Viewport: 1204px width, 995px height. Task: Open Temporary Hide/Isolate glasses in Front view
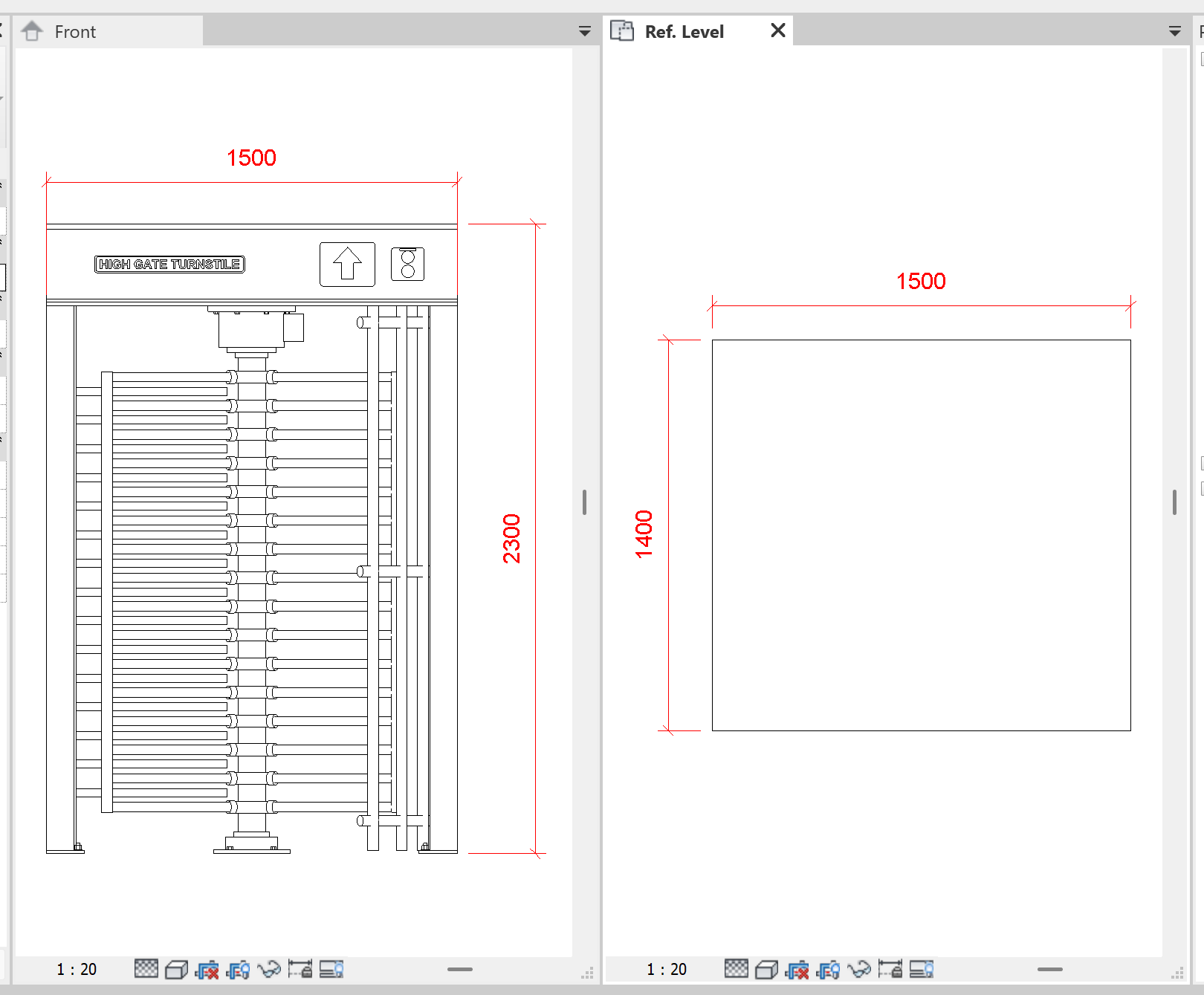(269, 969)
